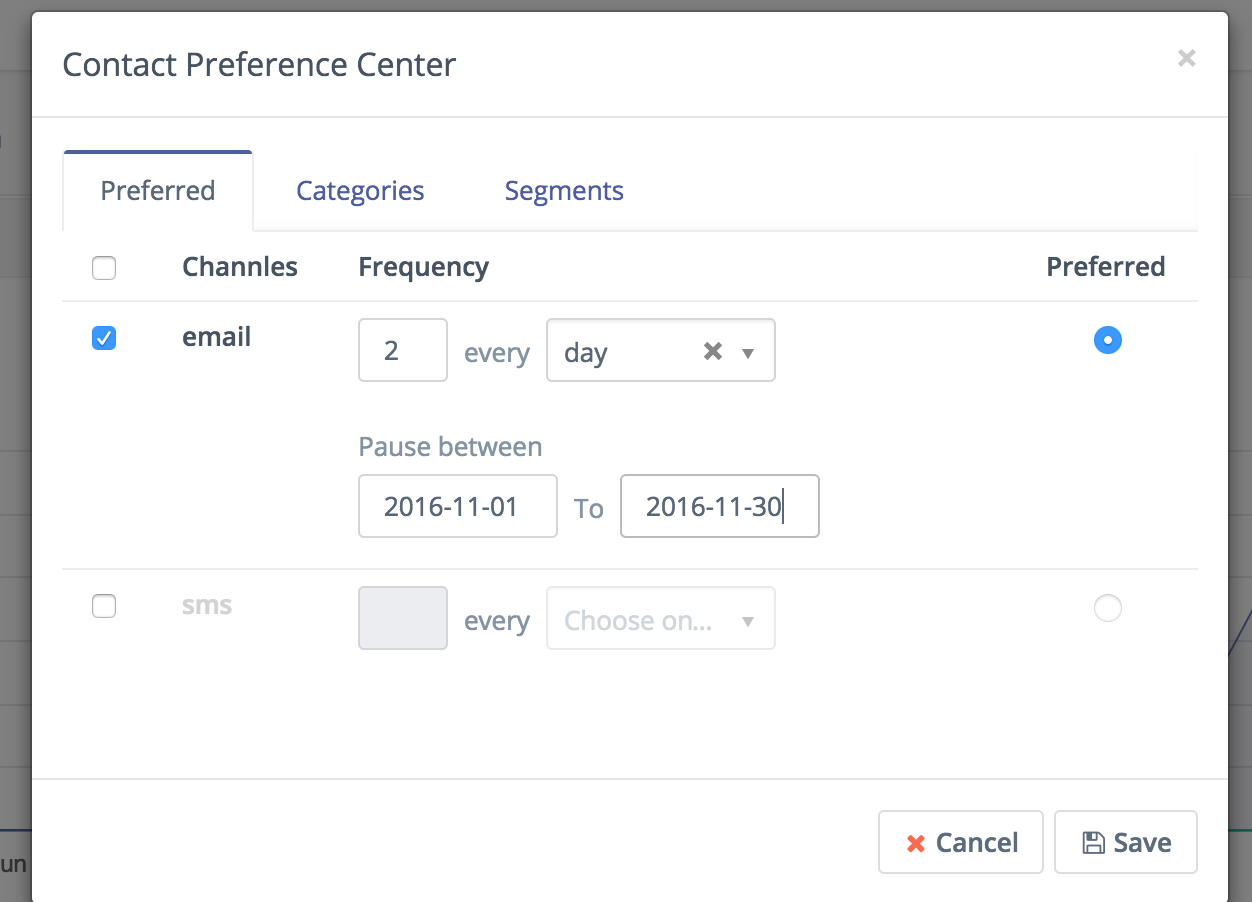The height and width of the screenshot is (902, 1252).
Task: Toggle the select-all channels checkbox
Action: point(104,268)
